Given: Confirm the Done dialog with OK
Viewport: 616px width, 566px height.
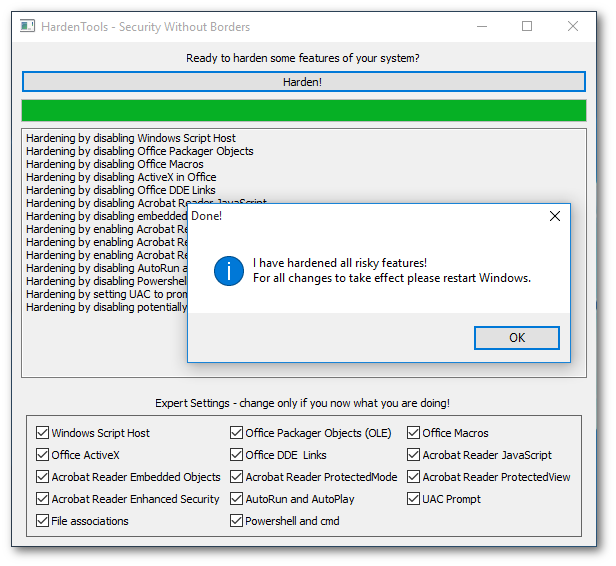Looking at the screenshot, I should tap(517, 338).
